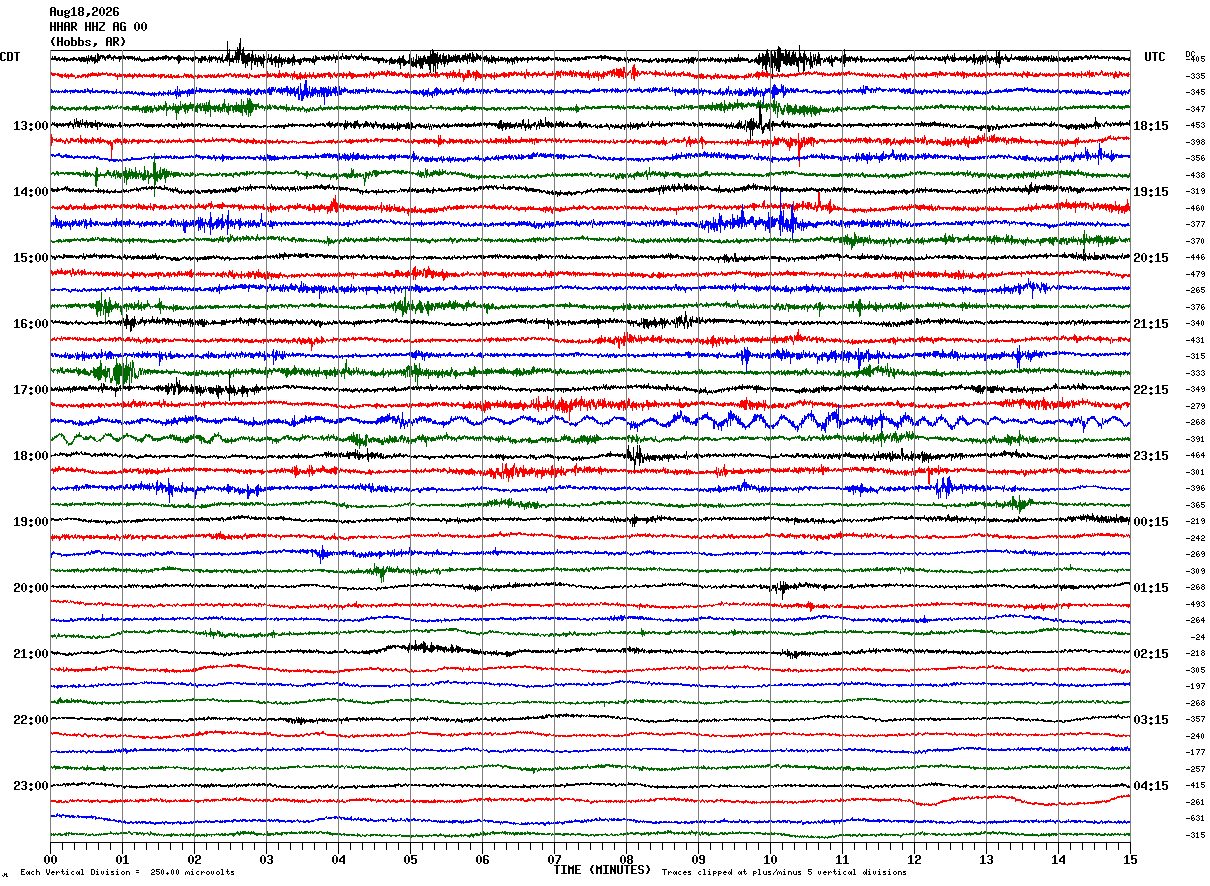Select the 17:00 CDT time label

[31, 390]
